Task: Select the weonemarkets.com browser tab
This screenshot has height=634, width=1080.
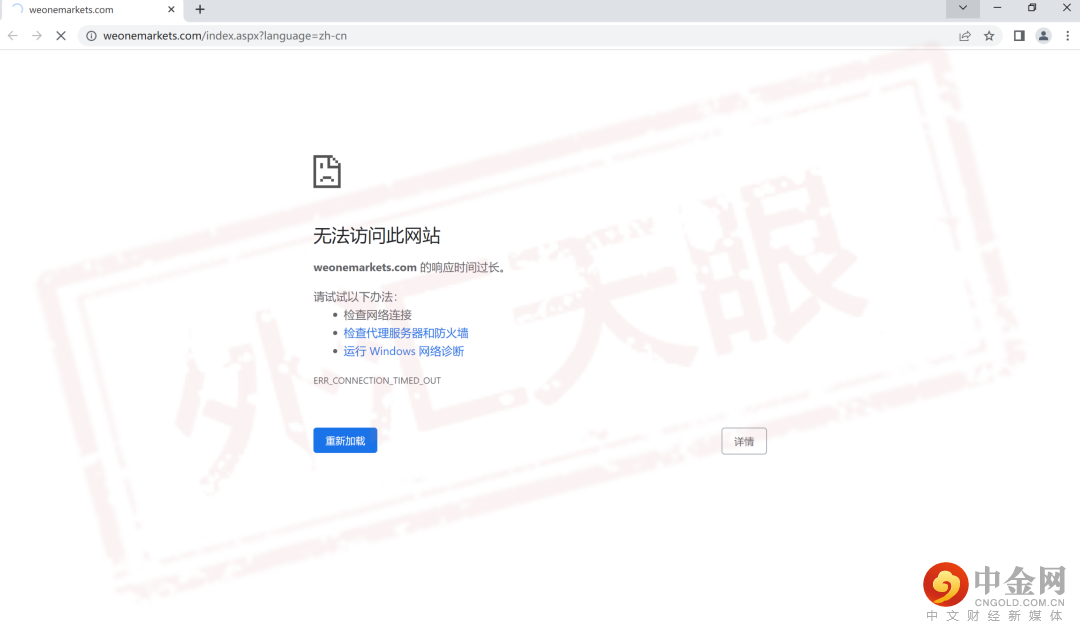Action: click(90, 9)
